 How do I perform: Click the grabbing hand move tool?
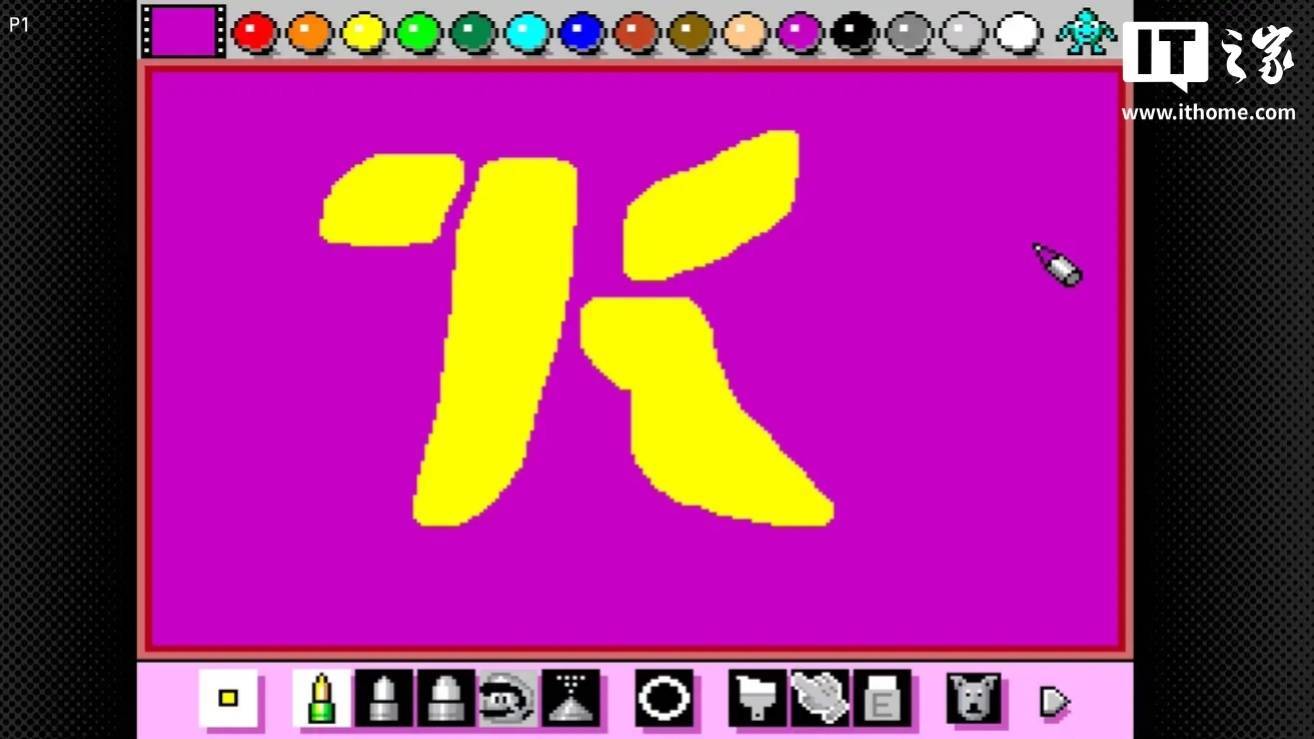[x=820, y=698]
